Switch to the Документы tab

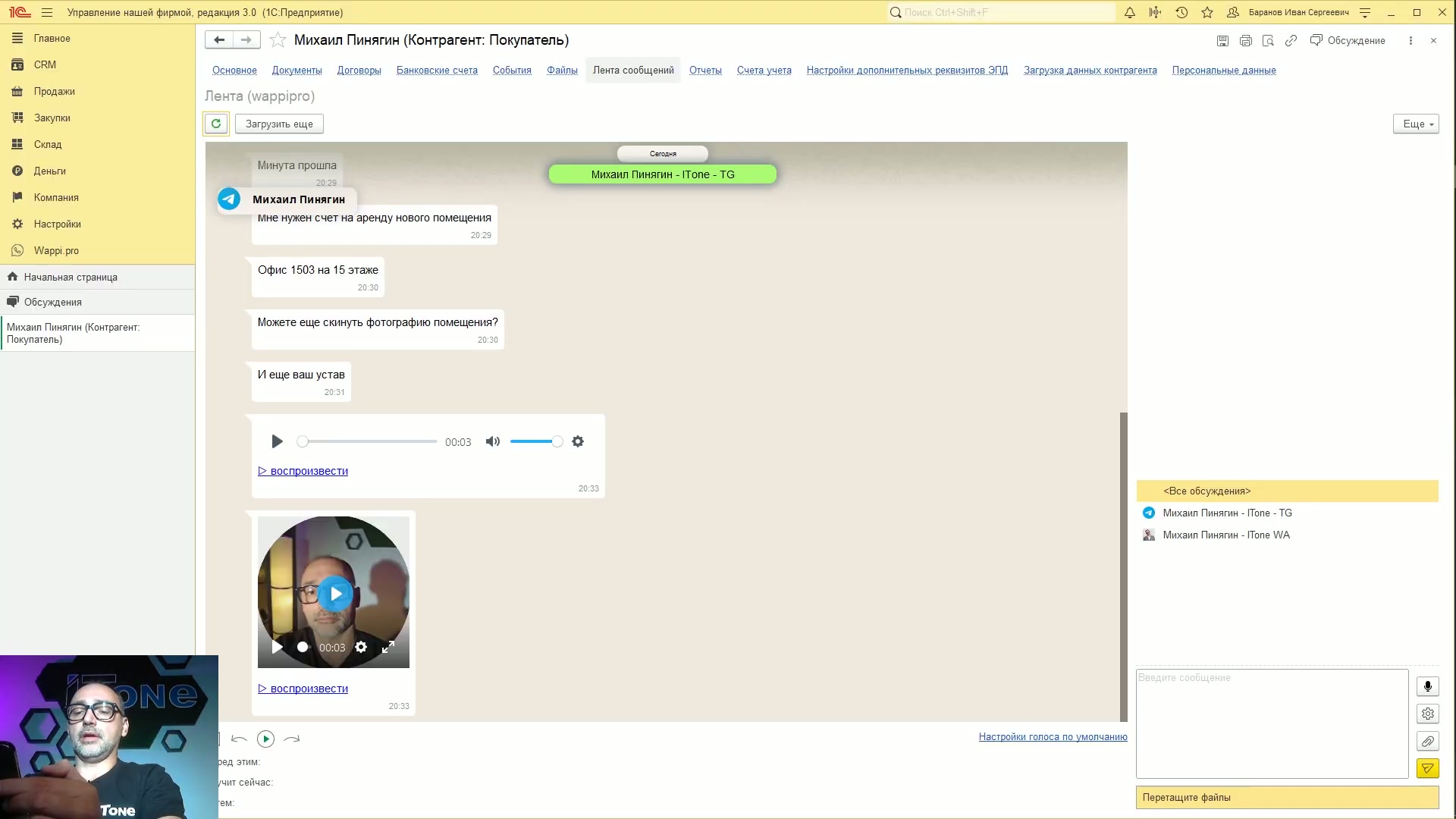click(297, 70)
